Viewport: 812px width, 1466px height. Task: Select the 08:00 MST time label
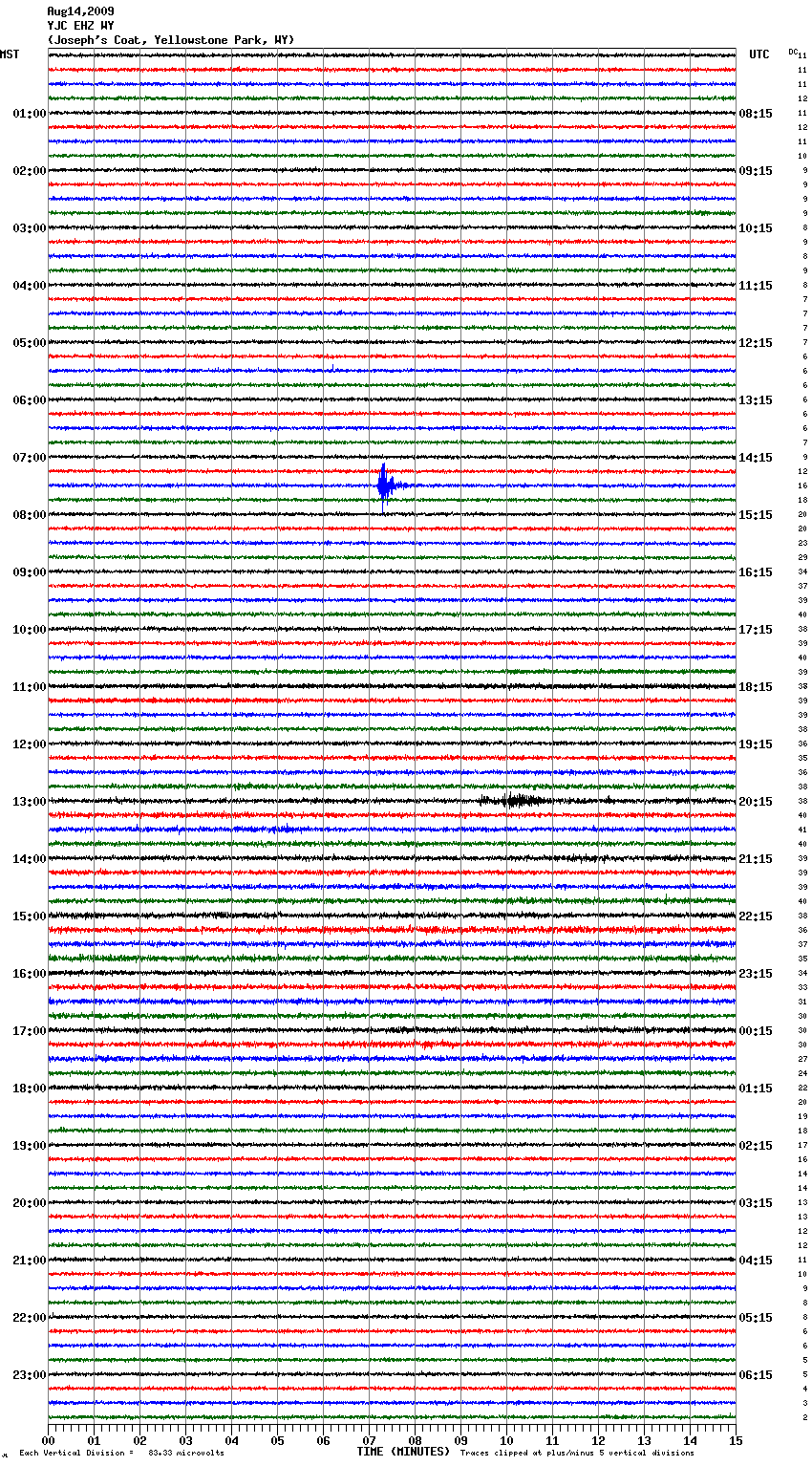click(x=30, y=515)
